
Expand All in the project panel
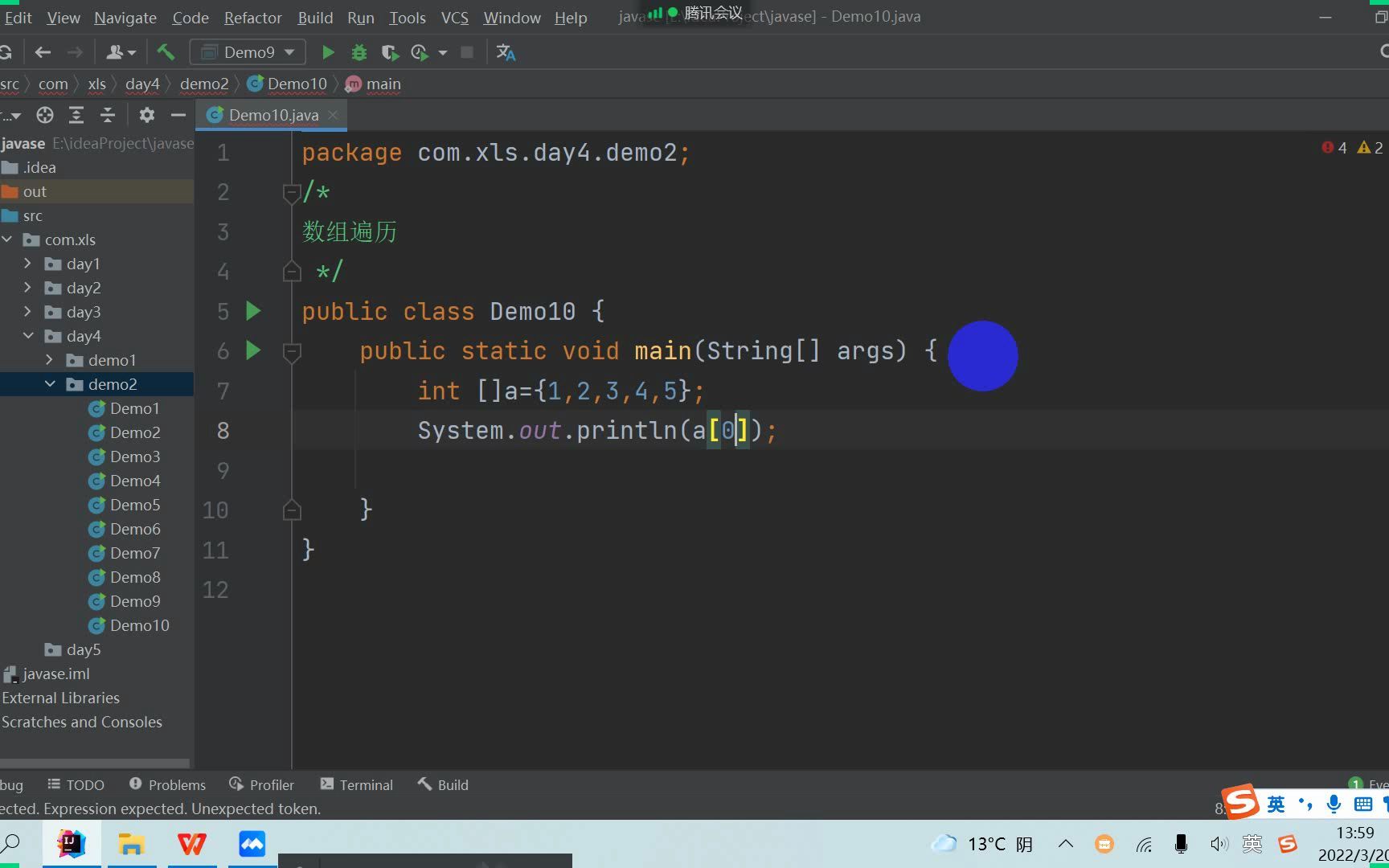point(76,115)
